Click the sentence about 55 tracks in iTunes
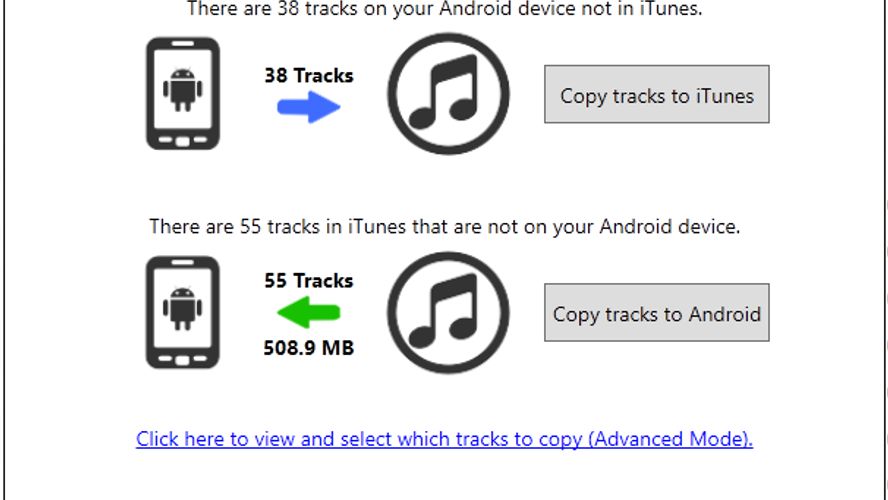Screen dimensions: 888x500 pos(445,227)
